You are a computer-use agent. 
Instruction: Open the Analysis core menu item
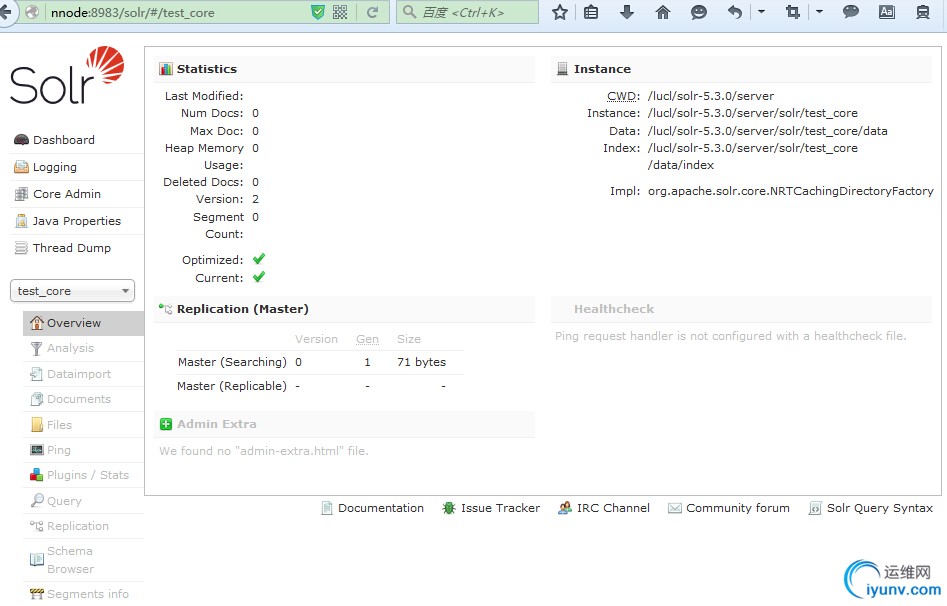click(70, 348)
